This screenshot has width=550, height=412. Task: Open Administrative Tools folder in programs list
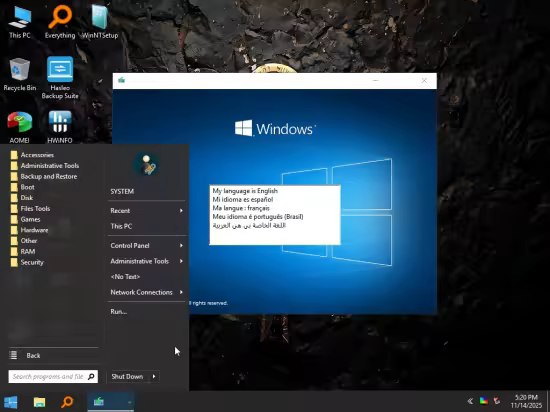coord(45,166)
